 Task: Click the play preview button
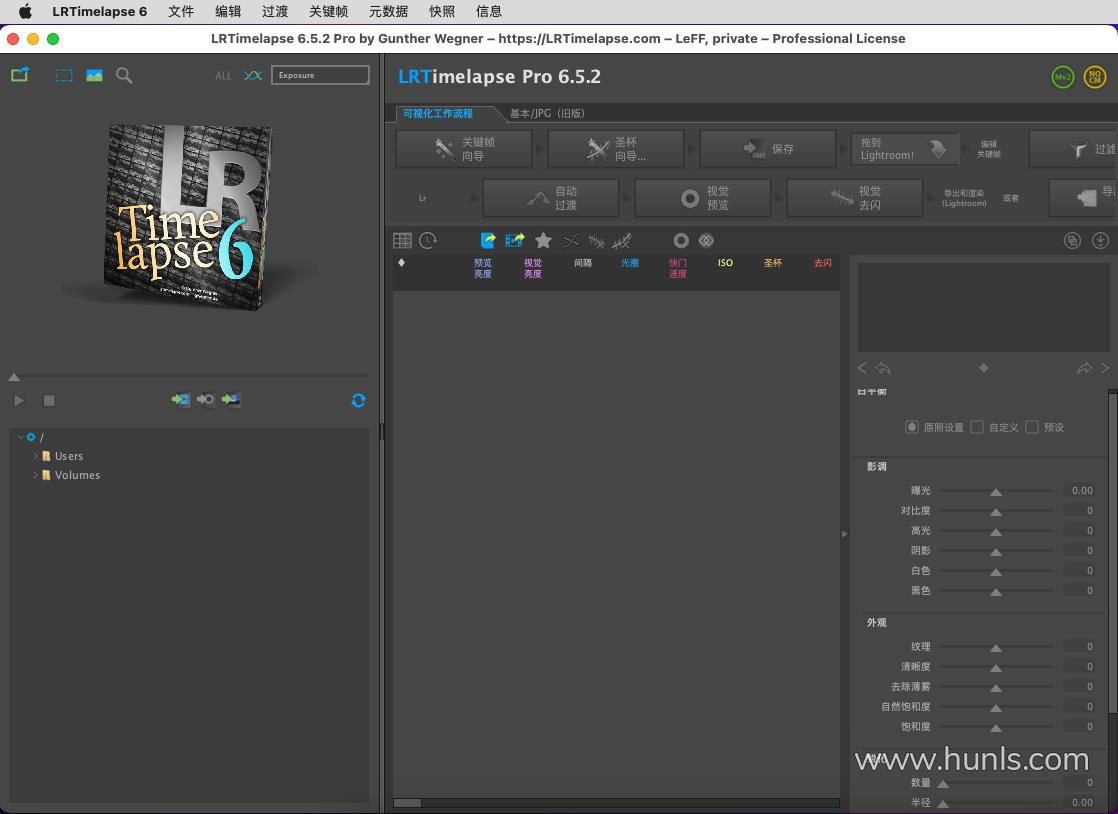(19, 401)
